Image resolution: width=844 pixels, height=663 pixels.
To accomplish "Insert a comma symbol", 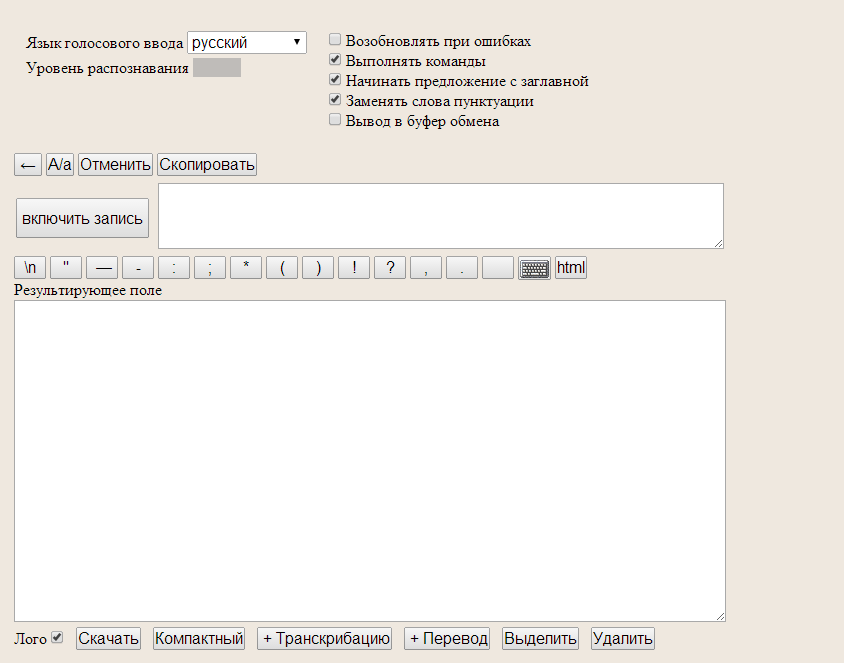I will pos(426,268).
